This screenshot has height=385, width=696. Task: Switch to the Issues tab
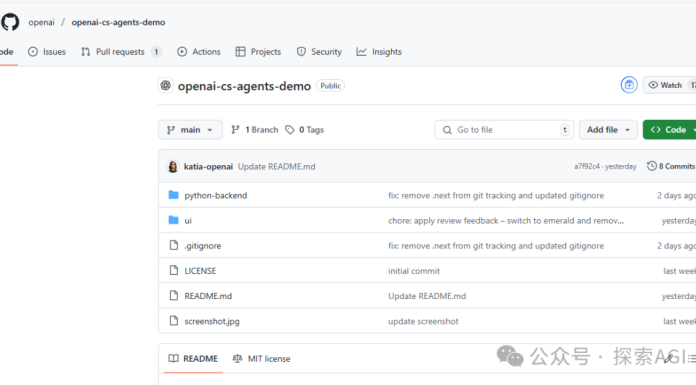click(x=47, y=52)
